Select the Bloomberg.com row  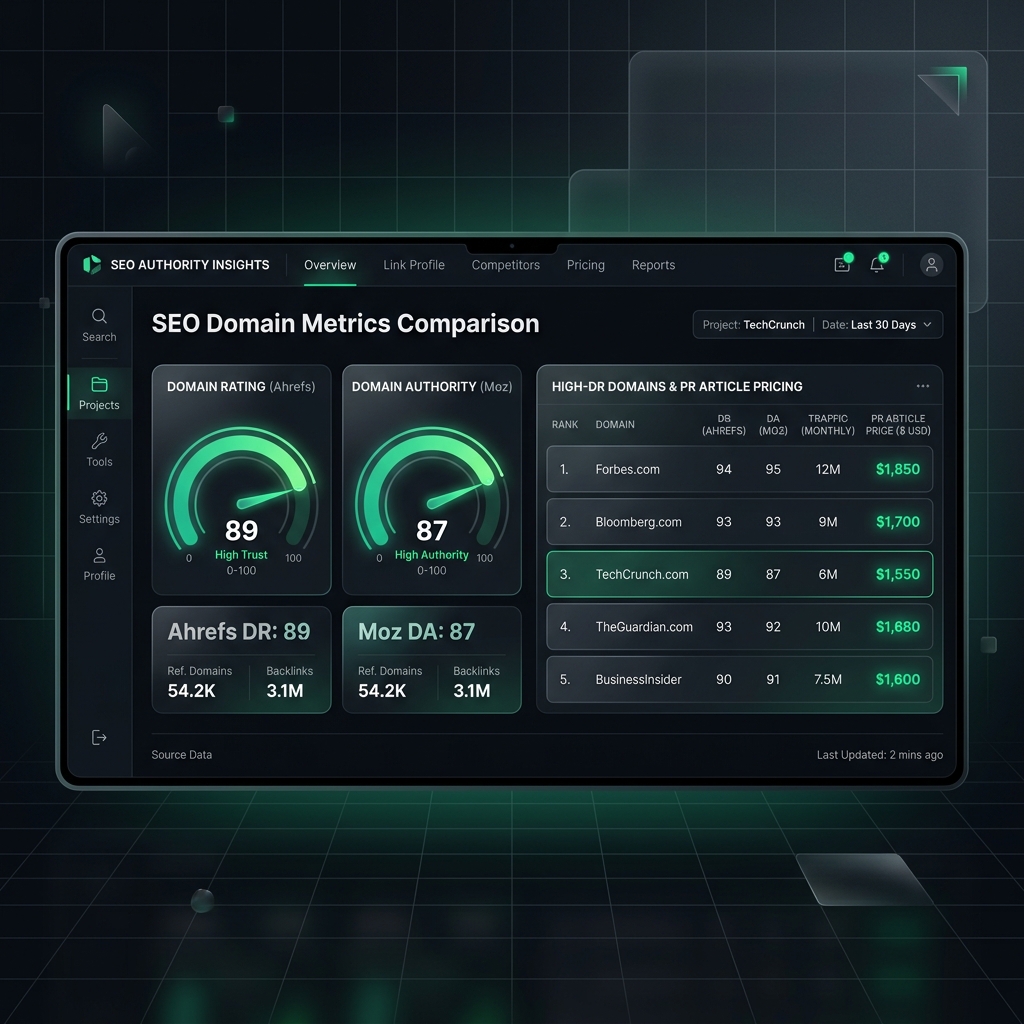click(739, 522)
